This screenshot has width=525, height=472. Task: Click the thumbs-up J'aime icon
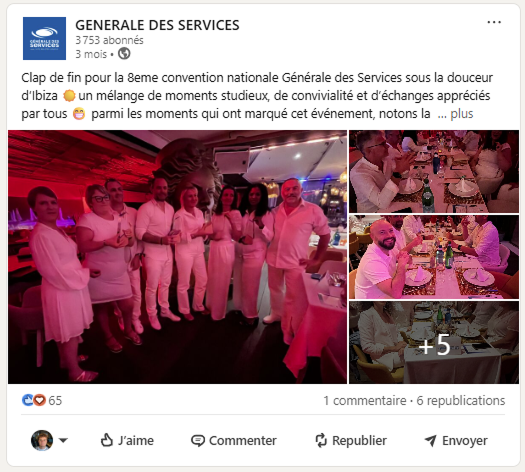[x=106, y=440]
